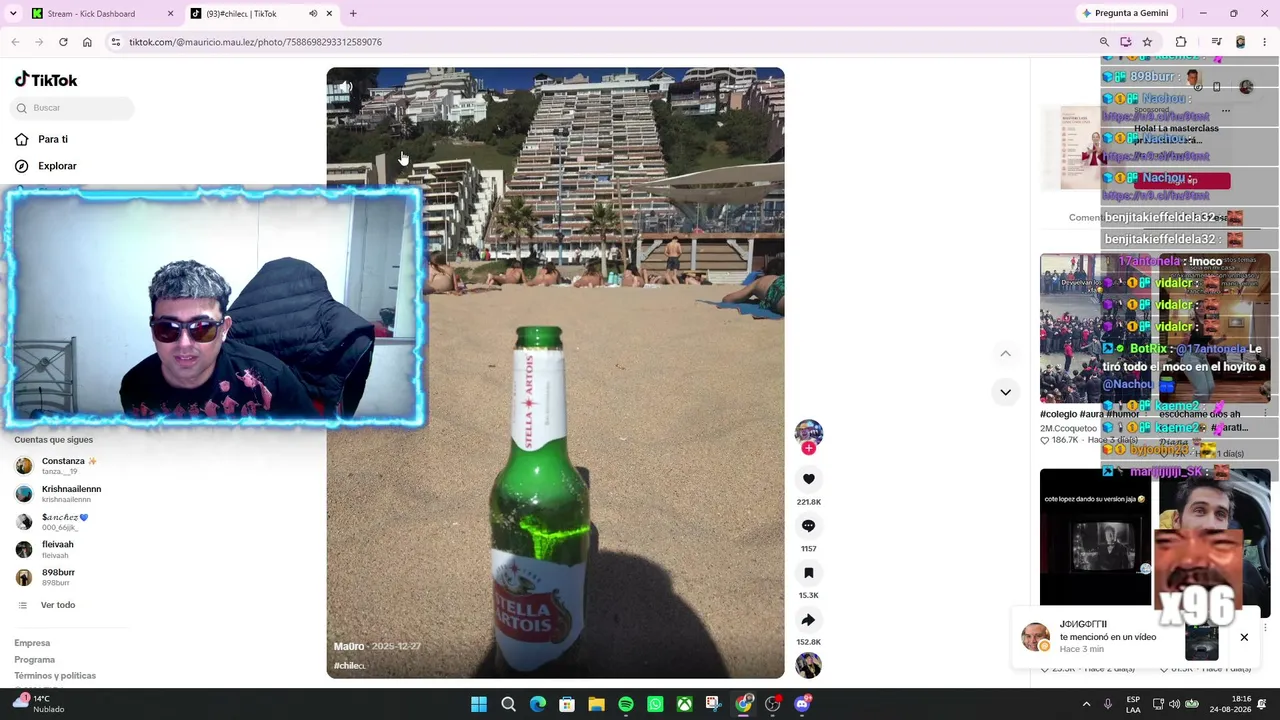1280x720 pixels.
Task: Open the #coleglo #aura #humor video thumbnail
Action: [x=1096, y=329]
